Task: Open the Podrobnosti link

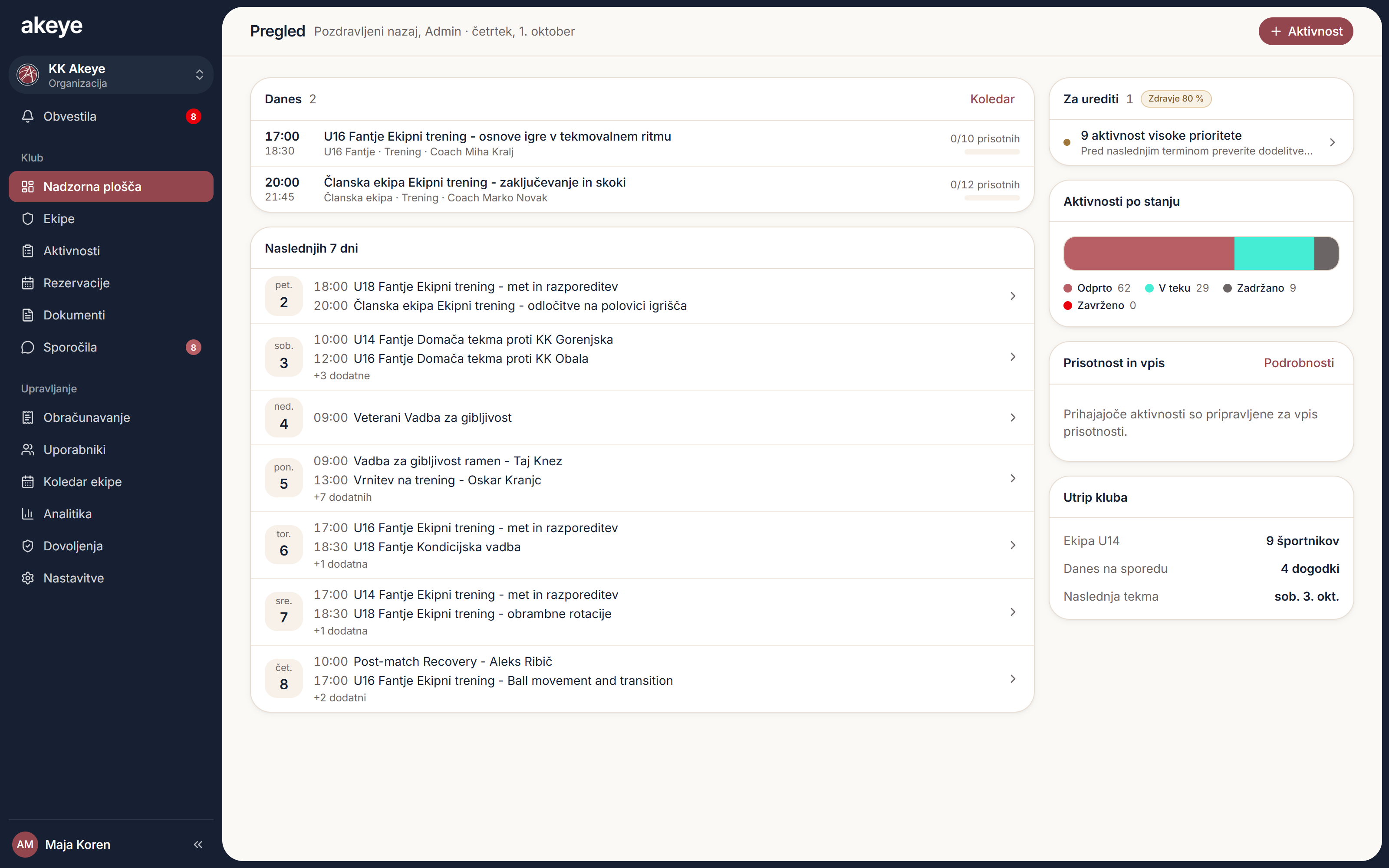Action: pyautogui.click(x=1298, y=363)
